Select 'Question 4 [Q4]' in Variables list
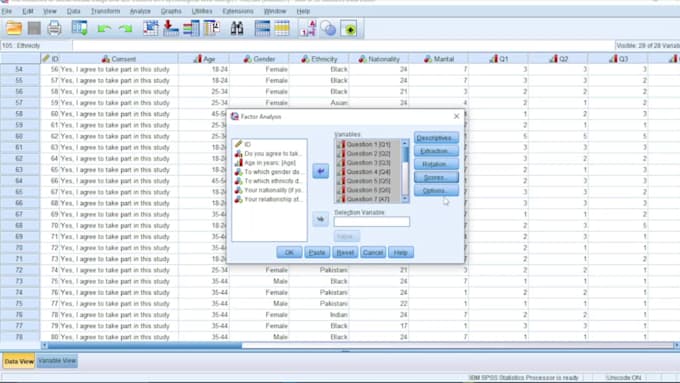Screen dimensions: 680x383 coord(368,172)
